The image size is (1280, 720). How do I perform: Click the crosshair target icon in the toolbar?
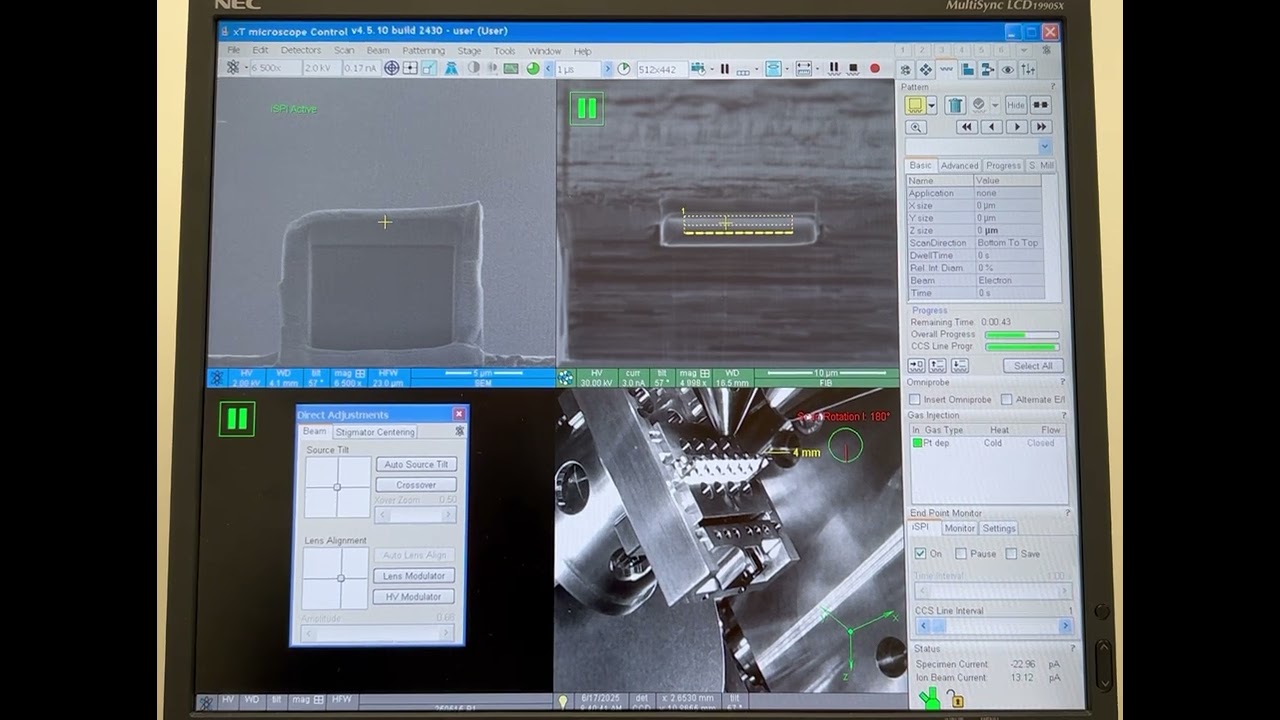tap(391, 68)
